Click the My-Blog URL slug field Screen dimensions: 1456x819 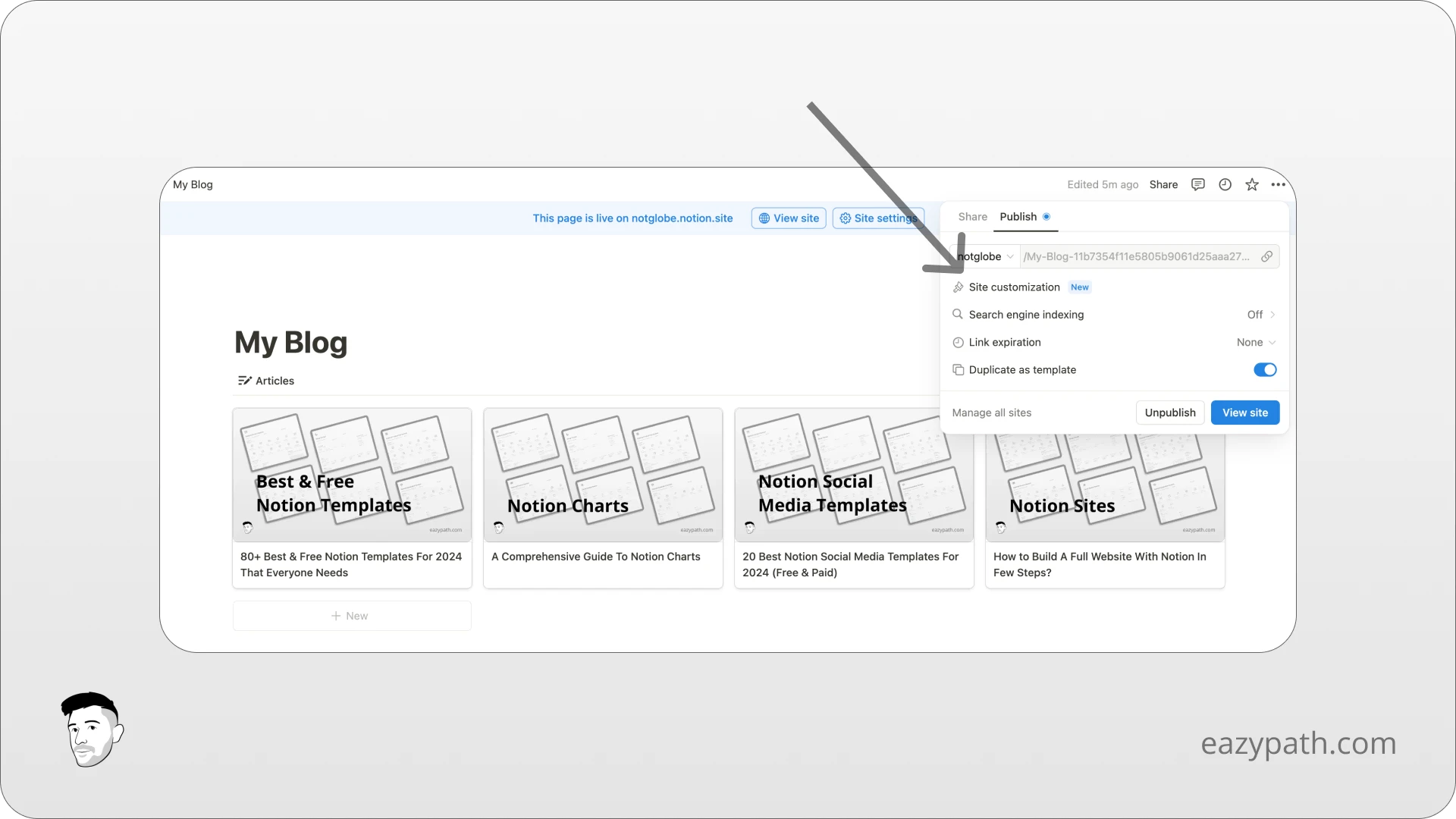1137,256
